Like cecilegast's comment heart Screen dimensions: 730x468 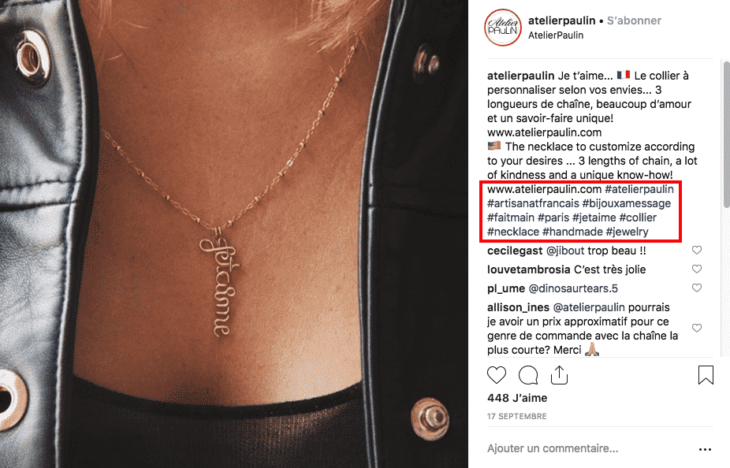696,250
